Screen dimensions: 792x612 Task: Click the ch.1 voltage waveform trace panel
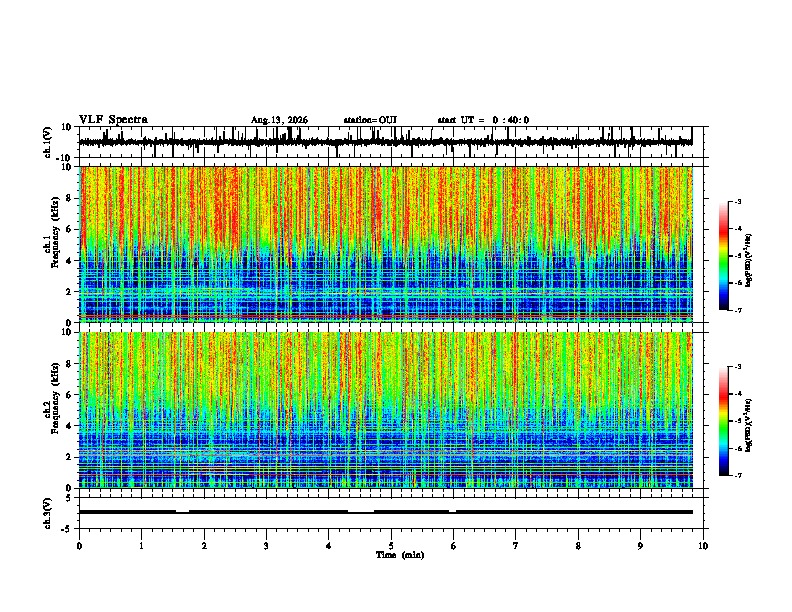click(x=391, y=142)
